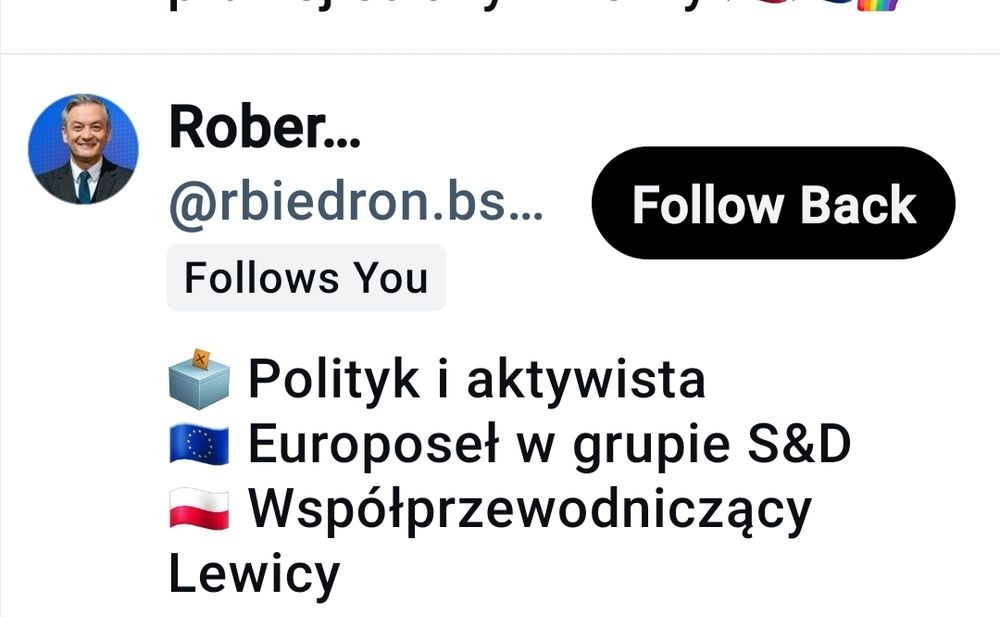
Task: Click the divider line above Rober… entry
Action: tap(500, 54)
